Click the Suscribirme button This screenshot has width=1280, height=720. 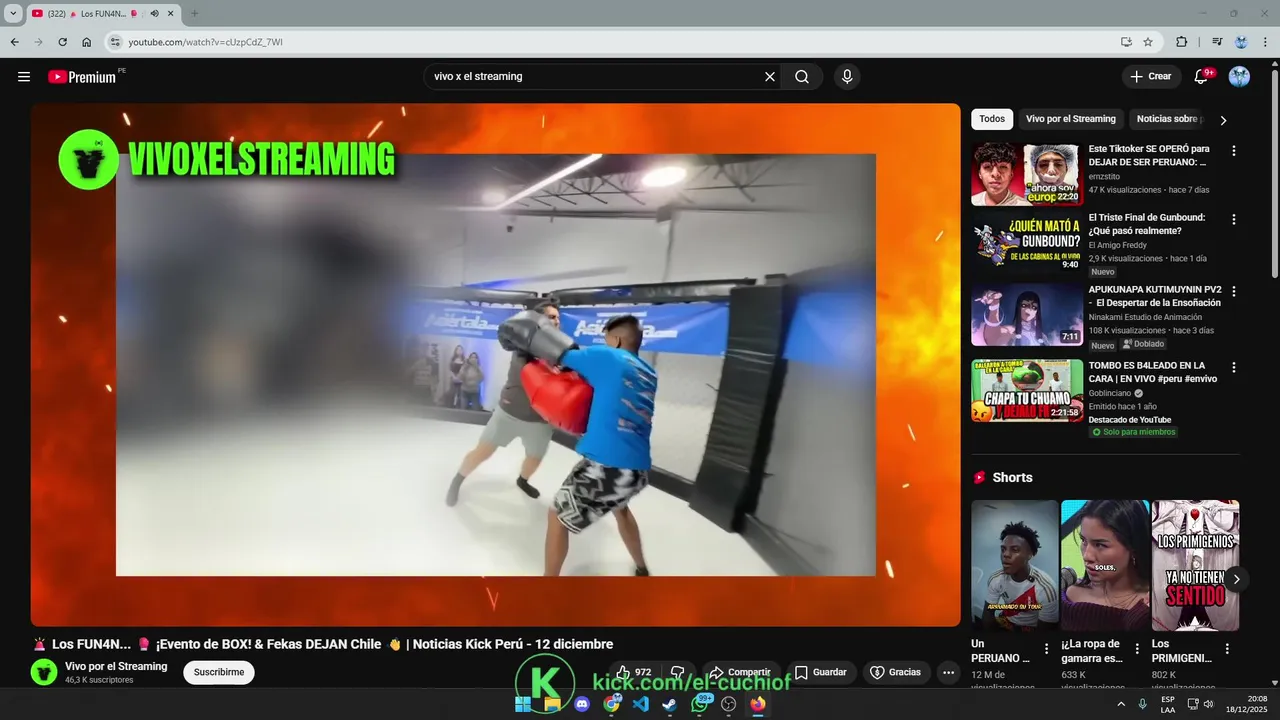click(x=219, y=672)
